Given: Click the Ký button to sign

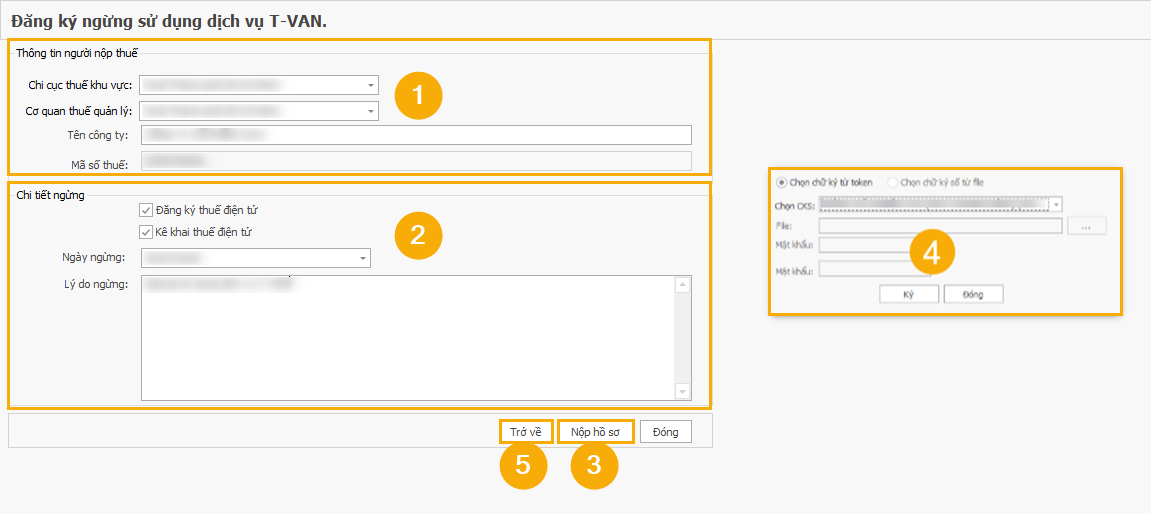Looking at the screenshot, I should (x=909, y=294).
